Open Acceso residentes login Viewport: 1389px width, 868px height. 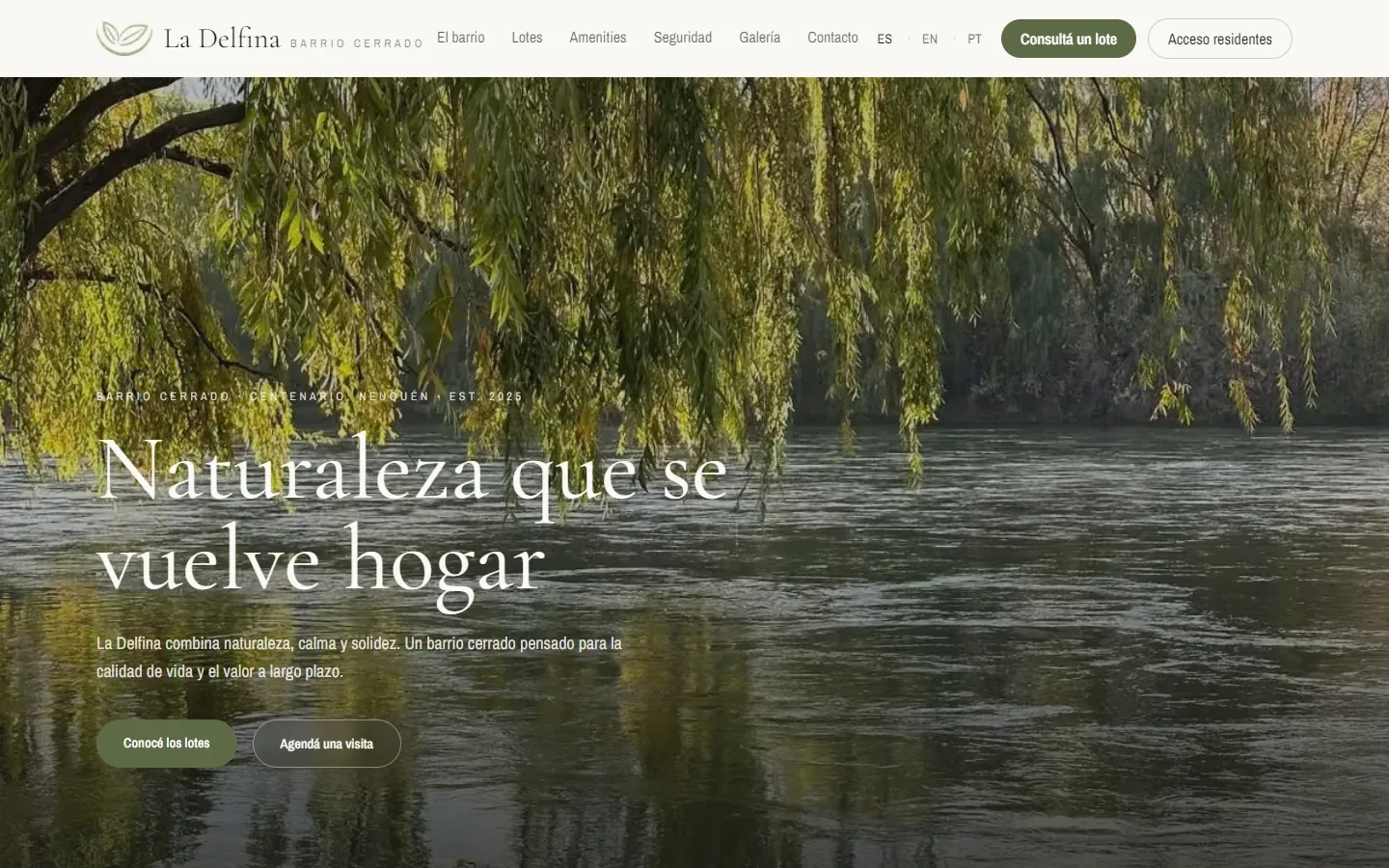click(1220, 39)
